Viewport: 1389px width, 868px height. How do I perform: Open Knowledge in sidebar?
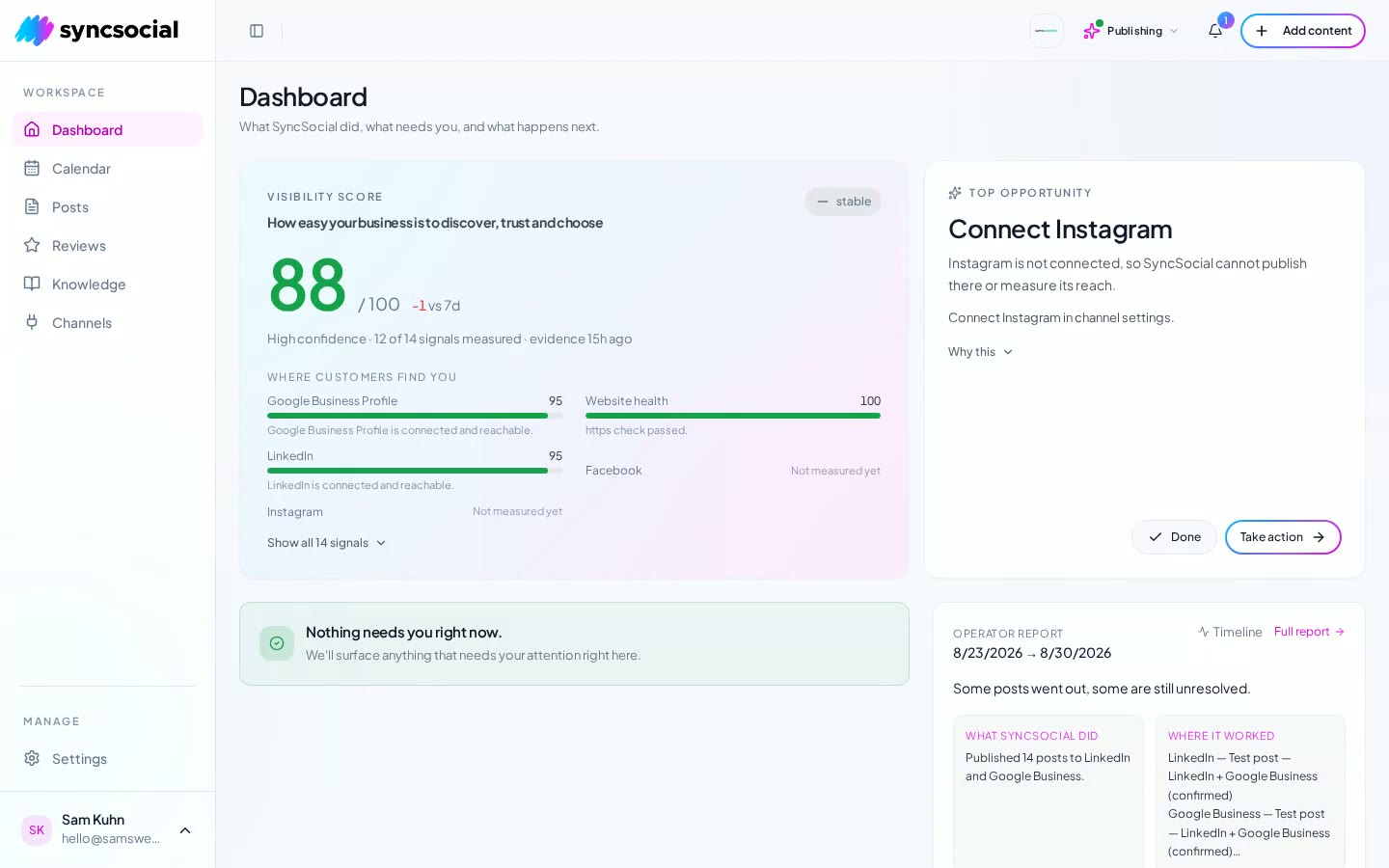(107, 285)
